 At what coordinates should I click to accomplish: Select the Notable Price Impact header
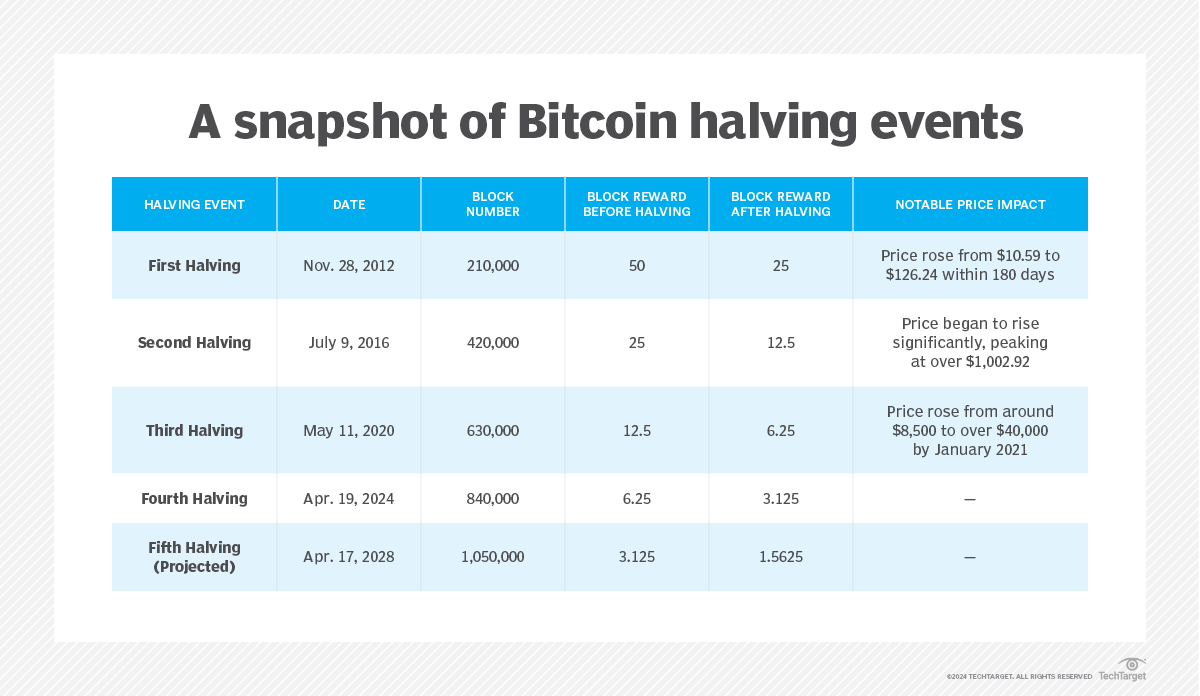[970, 205]
